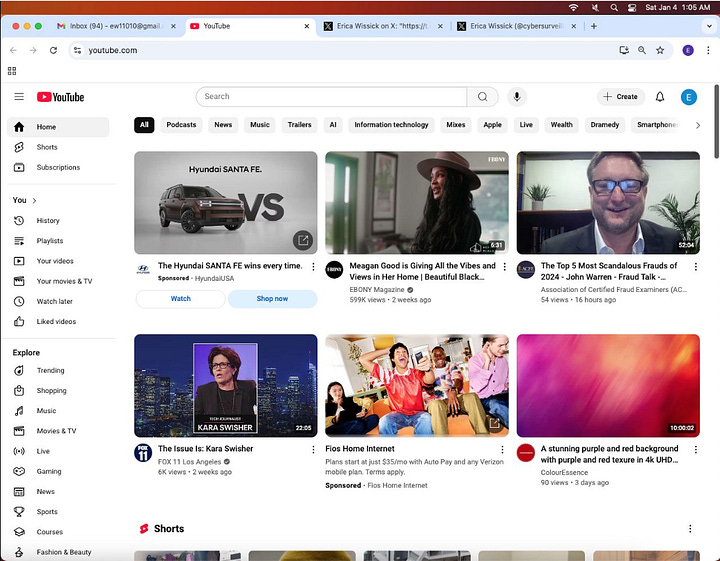Image resolution: width=720 pixels, height=561 pixels.
Task: Bookmark page with star icon
Action: click(660, 50)
